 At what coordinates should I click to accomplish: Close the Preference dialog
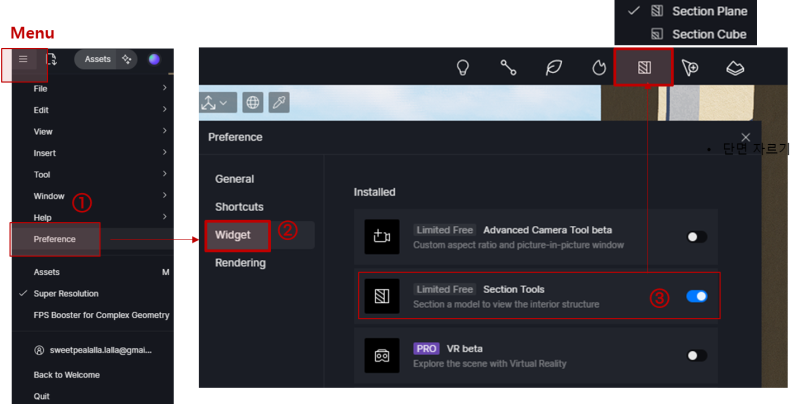(745, 137)
